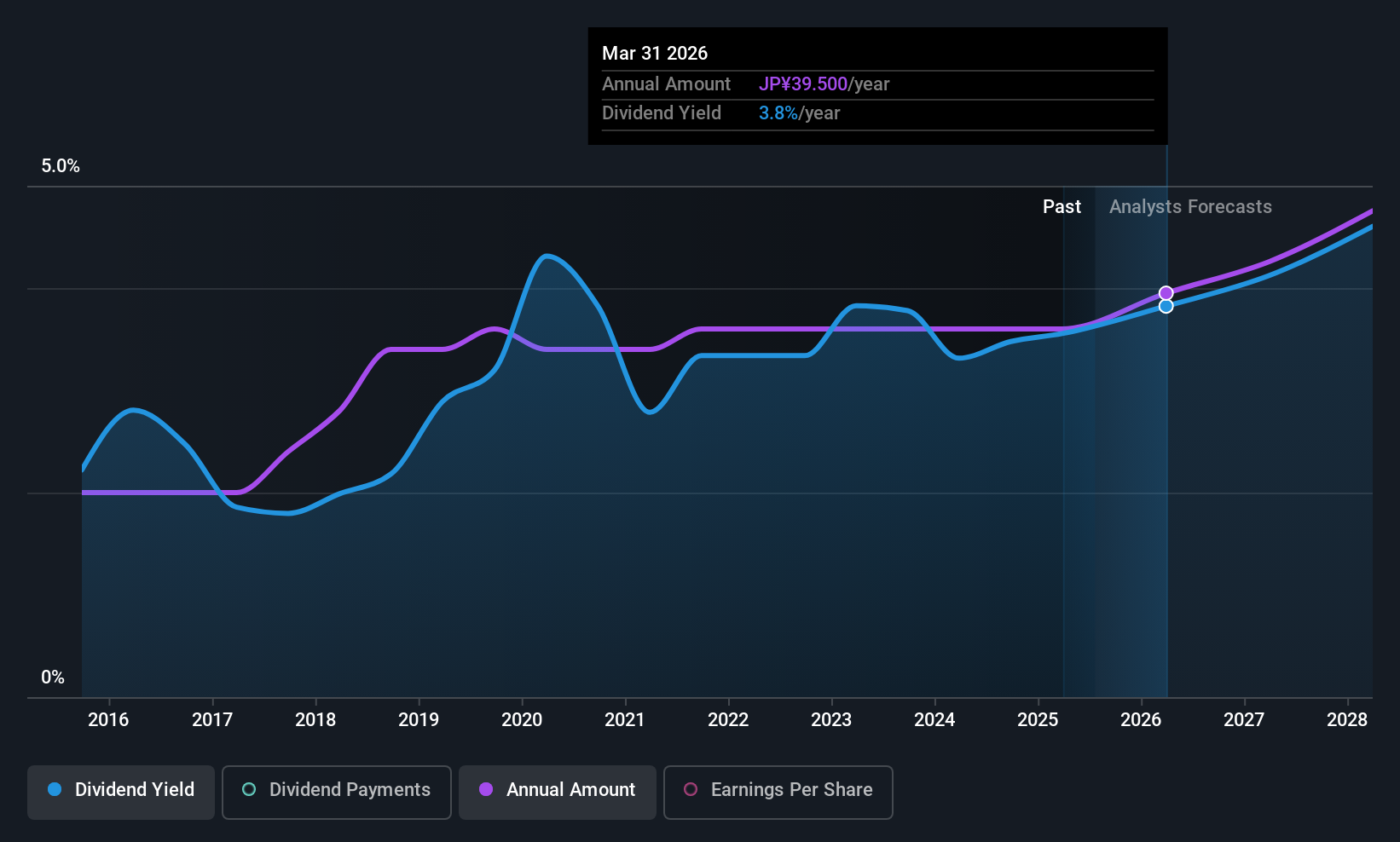Image resolution: width=1400 pixels, height=842 pixels.
Task: Click the Analysts Forecasts label
Action: (1190, 207)
